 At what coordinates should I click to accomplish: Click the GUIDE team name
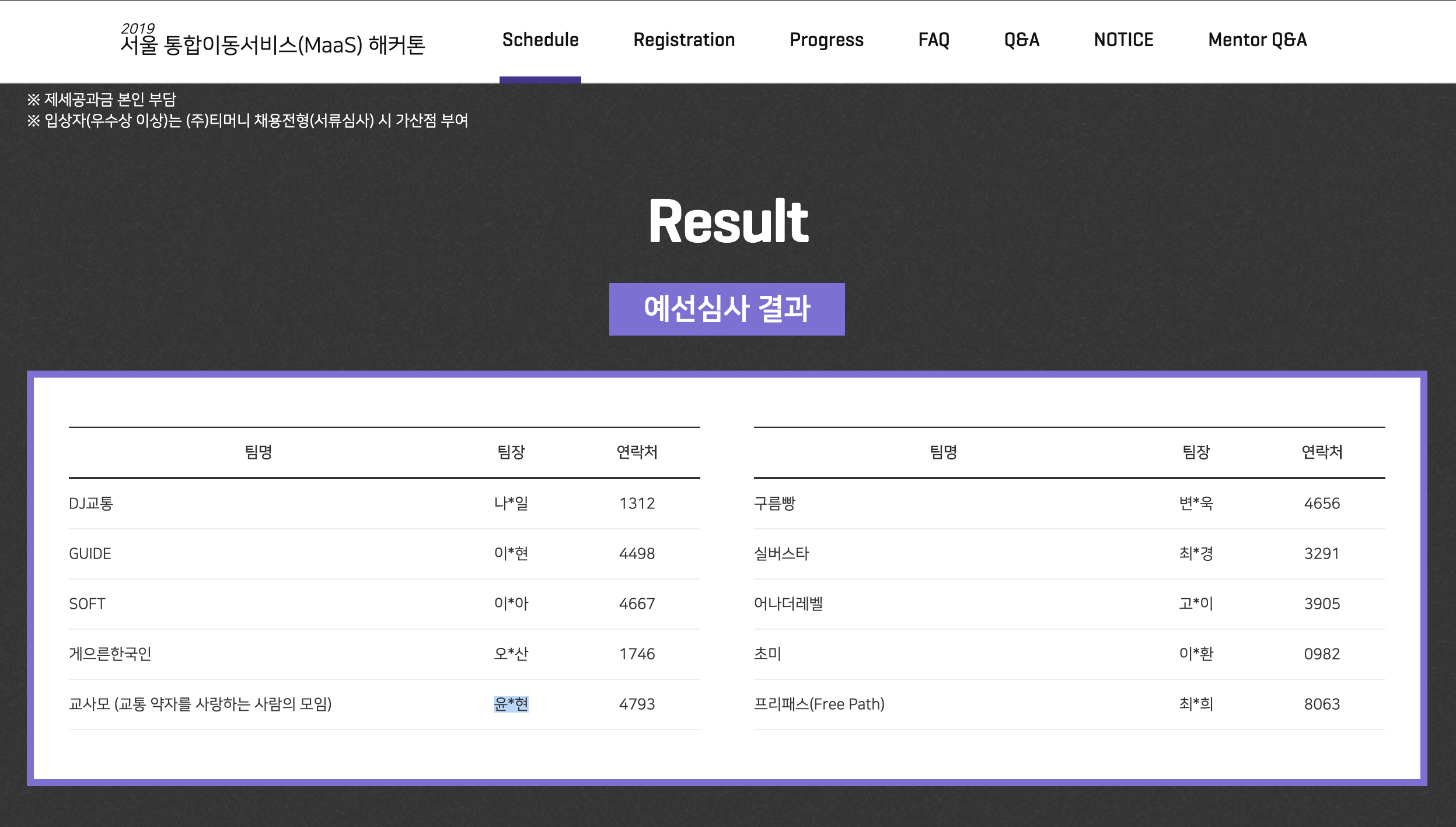tap(90, 553)
